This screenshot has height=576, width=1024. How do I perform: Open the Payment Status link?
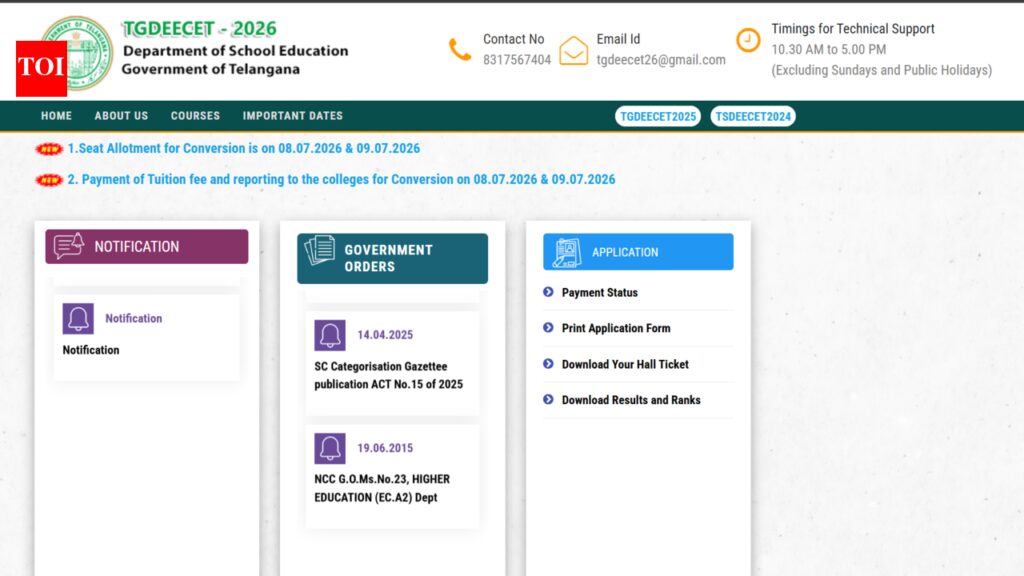tap(600, 293)
